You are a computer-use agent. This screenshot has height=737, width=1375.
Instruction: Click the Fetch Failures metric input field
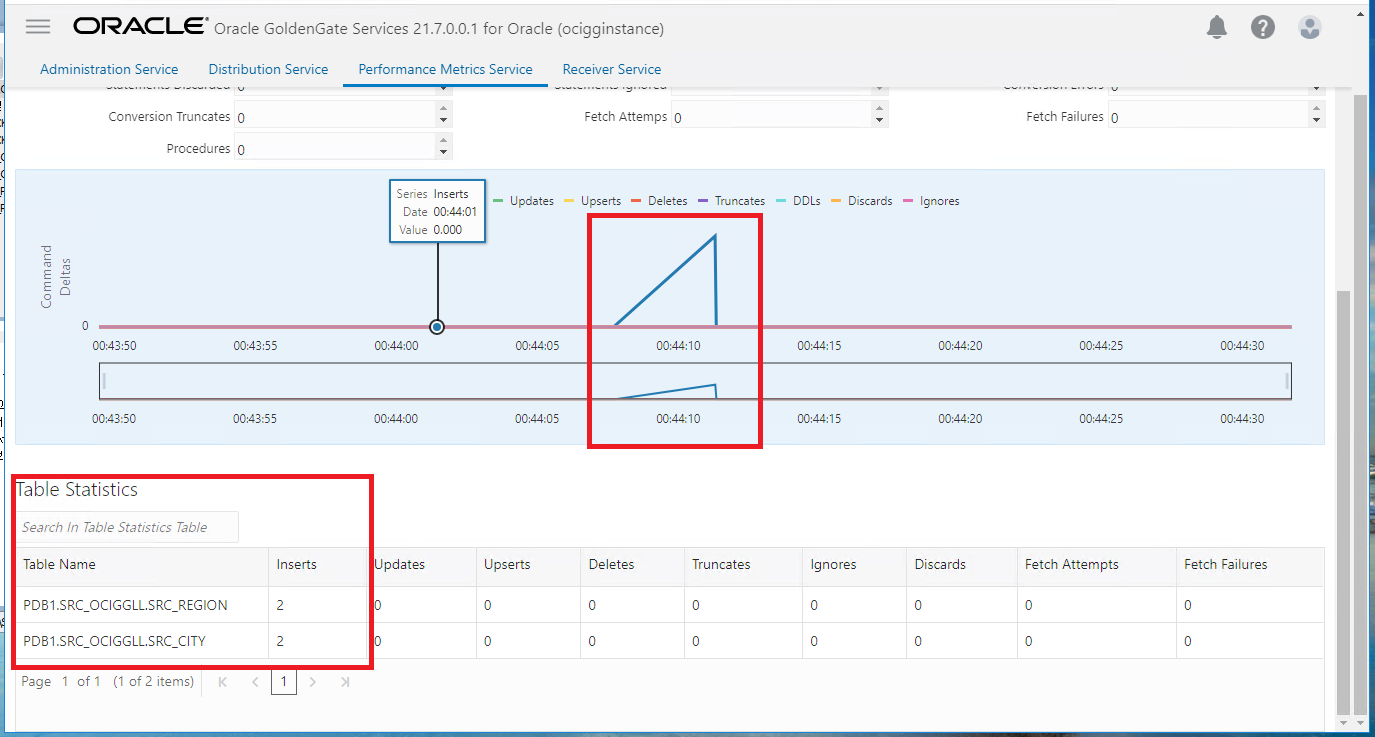[1208, 117]
